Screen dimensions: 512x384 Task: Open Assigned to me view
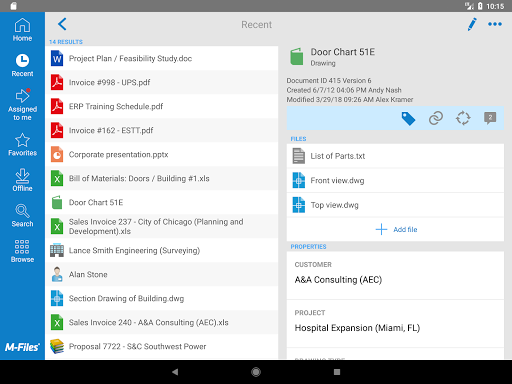[22, 105]
